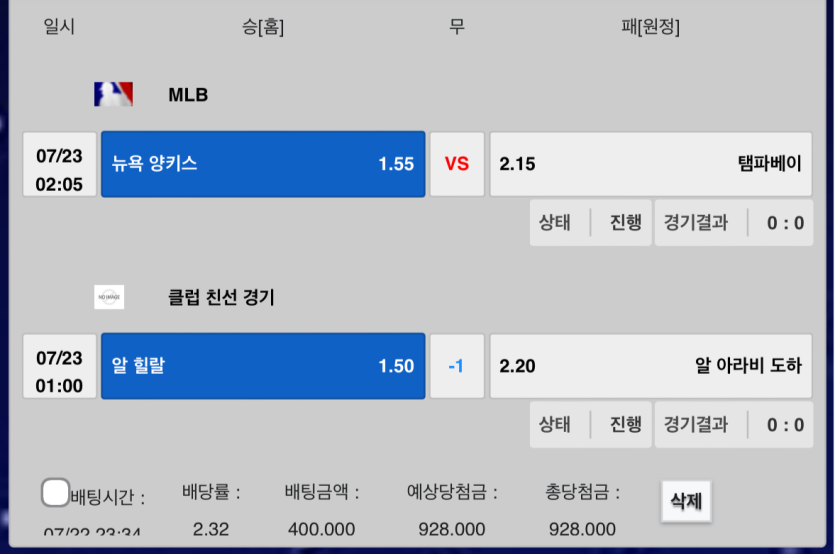
Task: Click the 무 draw column header
Action: pyautogui.click(x=457, y=27)
